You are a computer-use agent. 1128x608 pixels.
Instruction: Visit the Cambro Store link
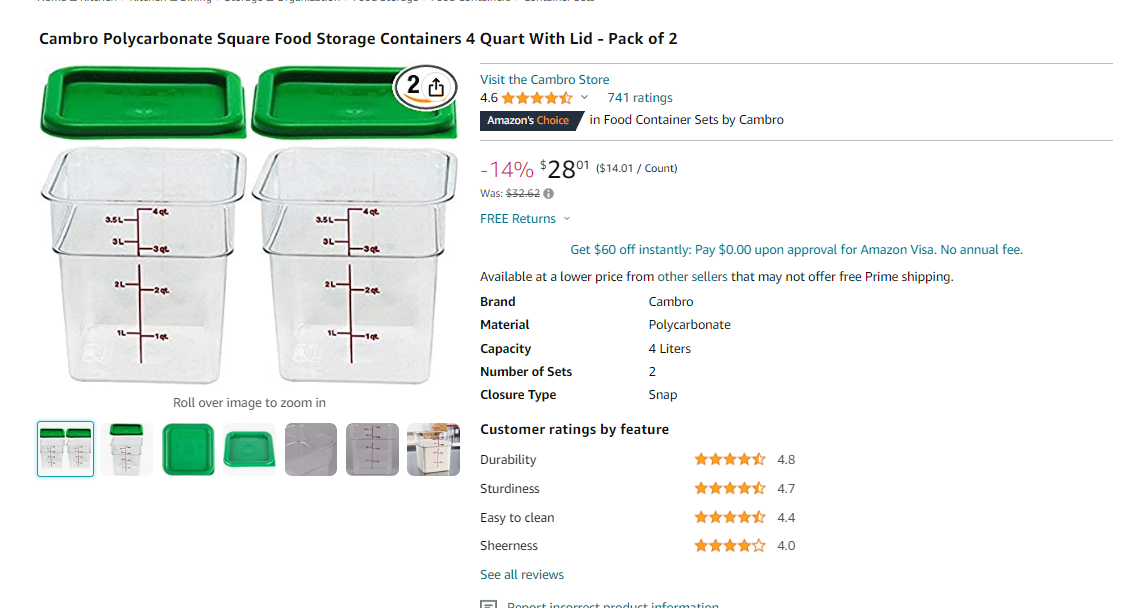545,79
